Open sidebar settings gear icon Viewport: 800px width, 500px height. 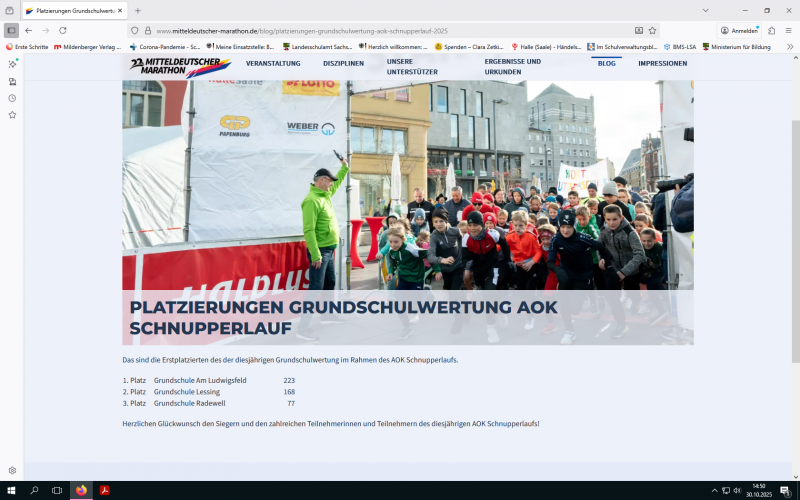[x=12, y=470]
